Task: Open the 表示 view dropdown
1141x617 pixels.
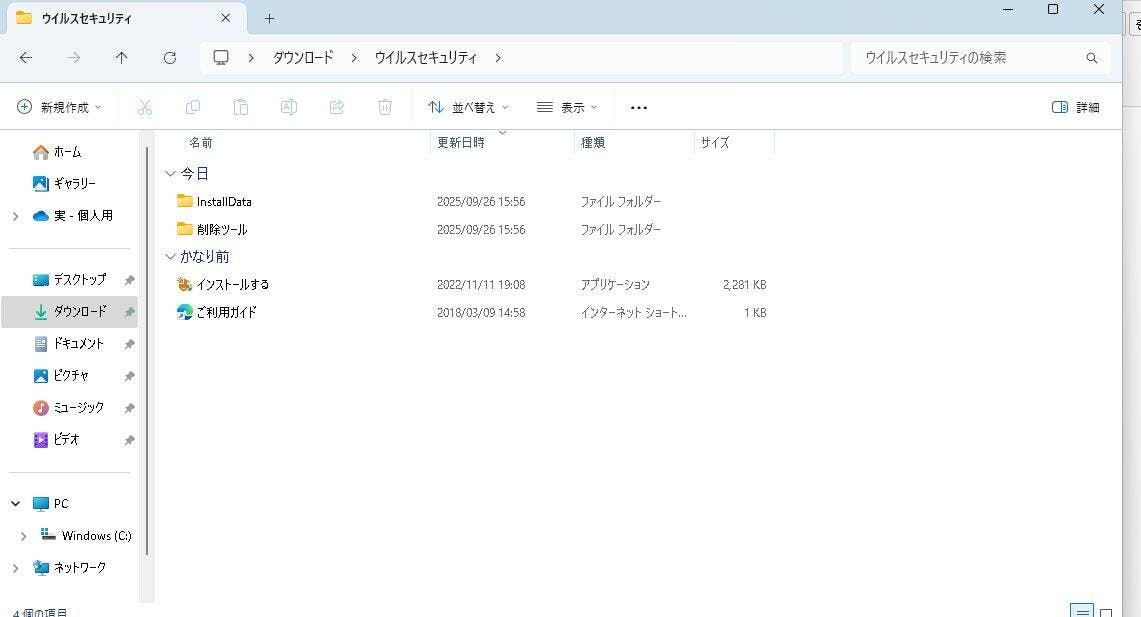Action: 567,107
